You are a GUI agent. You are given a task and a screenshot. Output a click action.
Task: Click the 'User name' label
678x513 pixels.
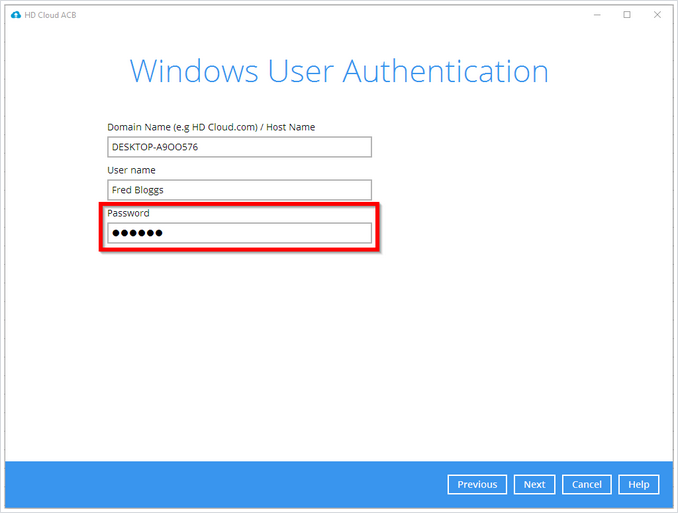coord(131,170)
